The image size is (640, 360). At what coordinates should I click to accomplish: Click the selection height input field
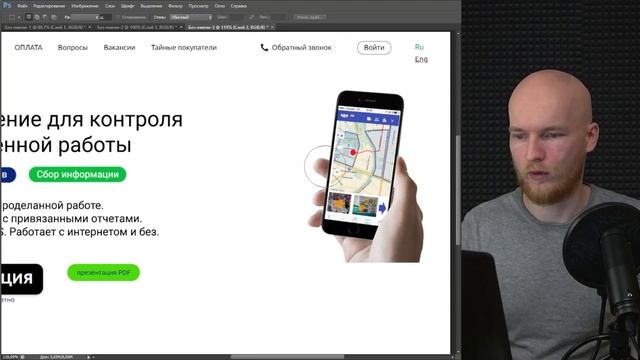tap(279, 17)
